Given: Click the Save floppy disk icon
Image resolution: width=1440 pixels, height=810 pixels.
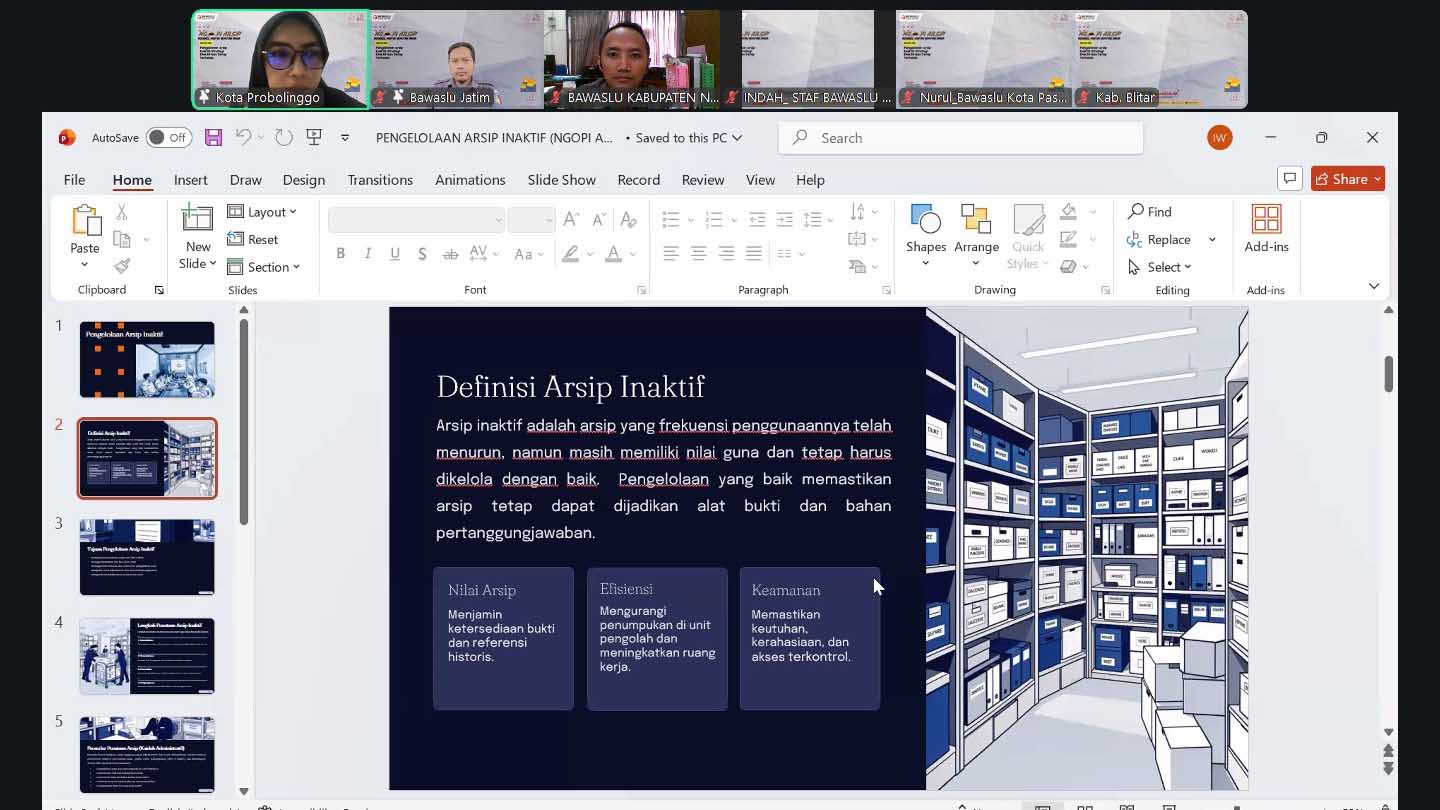Looking at the screenshot, I should pos(213,138).
